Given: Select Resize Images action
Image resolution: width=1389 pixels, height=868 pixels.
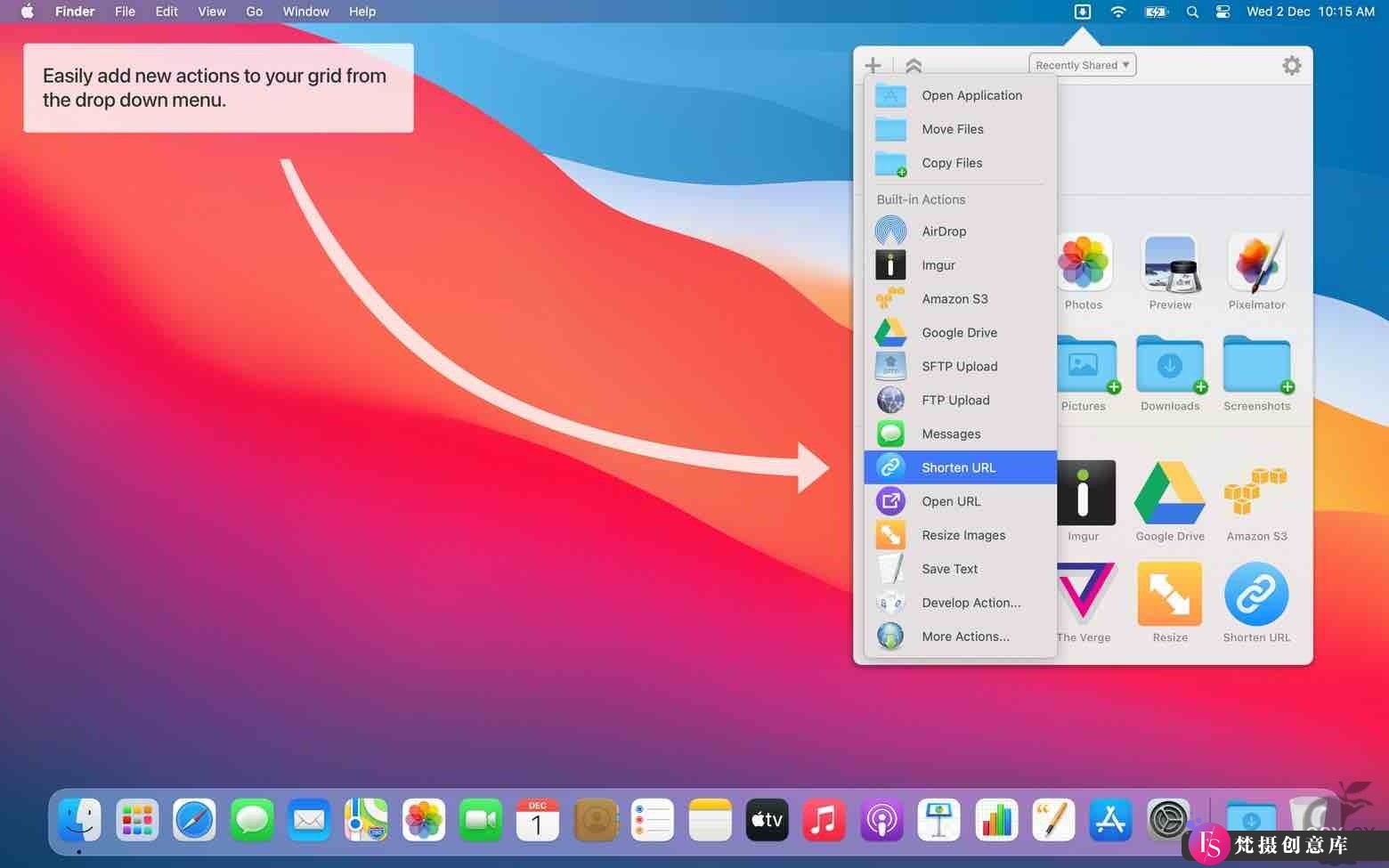Looking at the screenshot, I should pos(960,535).
